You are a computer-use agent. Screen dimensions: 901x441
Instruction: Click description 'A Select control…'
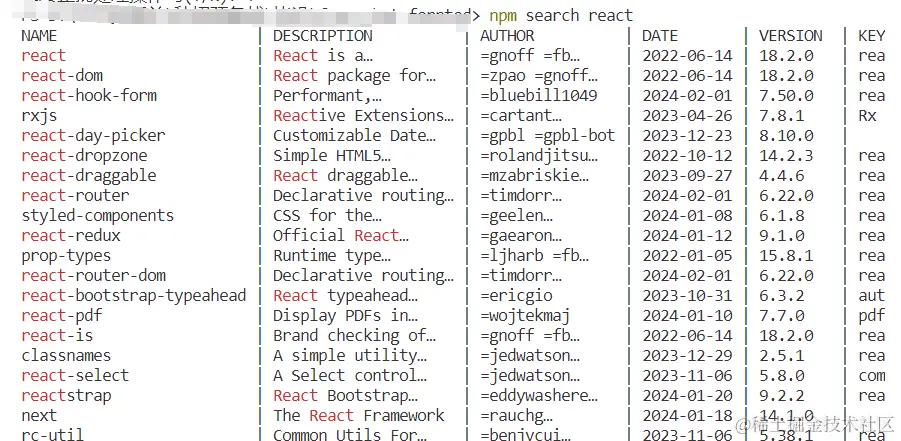pyautogui.click(x=350, y=375)
